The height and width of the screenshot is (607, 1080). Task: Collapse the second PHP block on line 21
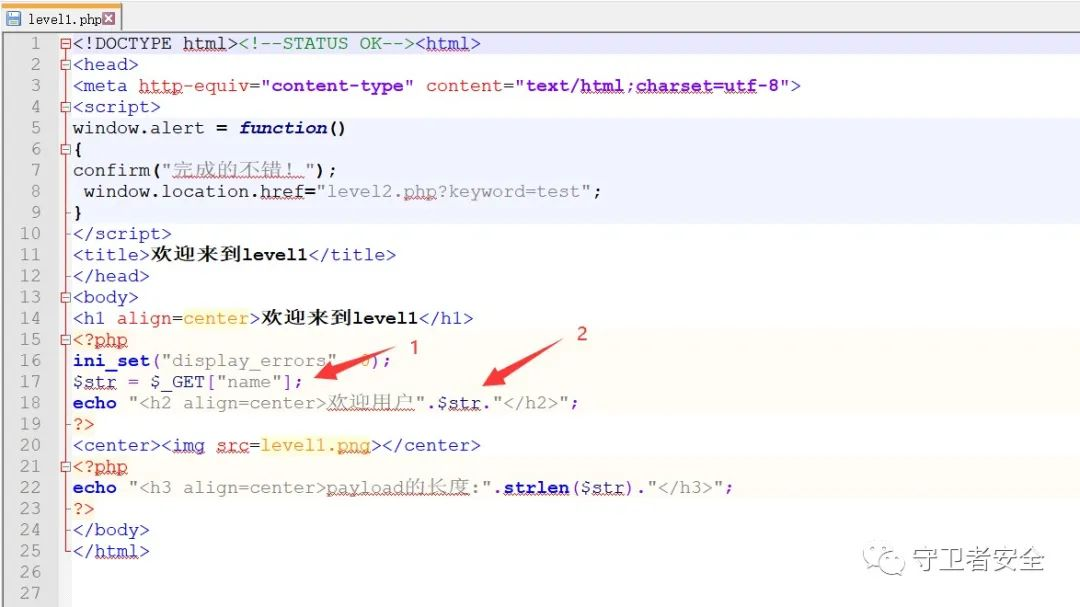click(x=66, y=467)
